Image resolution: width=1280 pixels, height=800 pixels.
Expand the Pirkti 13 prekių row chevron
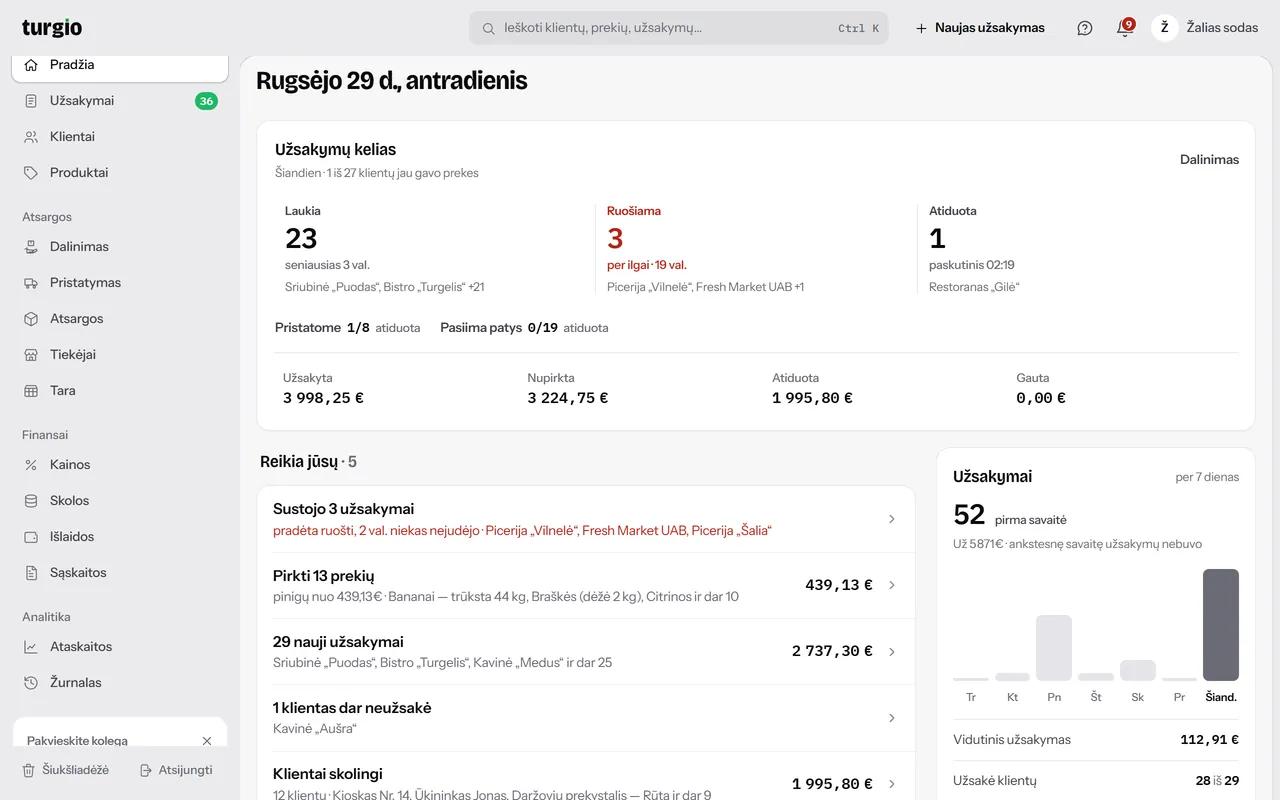click(892, 585)
